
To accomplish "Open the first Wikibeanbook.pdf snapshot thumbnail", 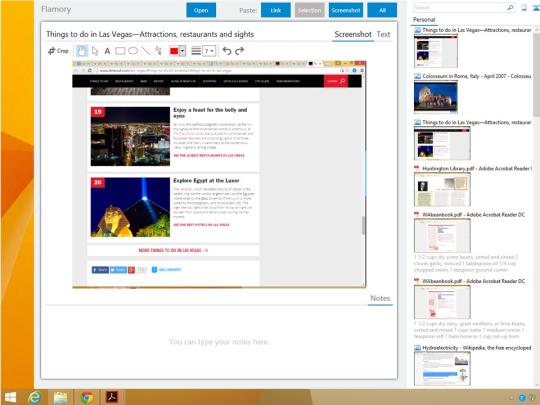I will [x=442, y=236].
